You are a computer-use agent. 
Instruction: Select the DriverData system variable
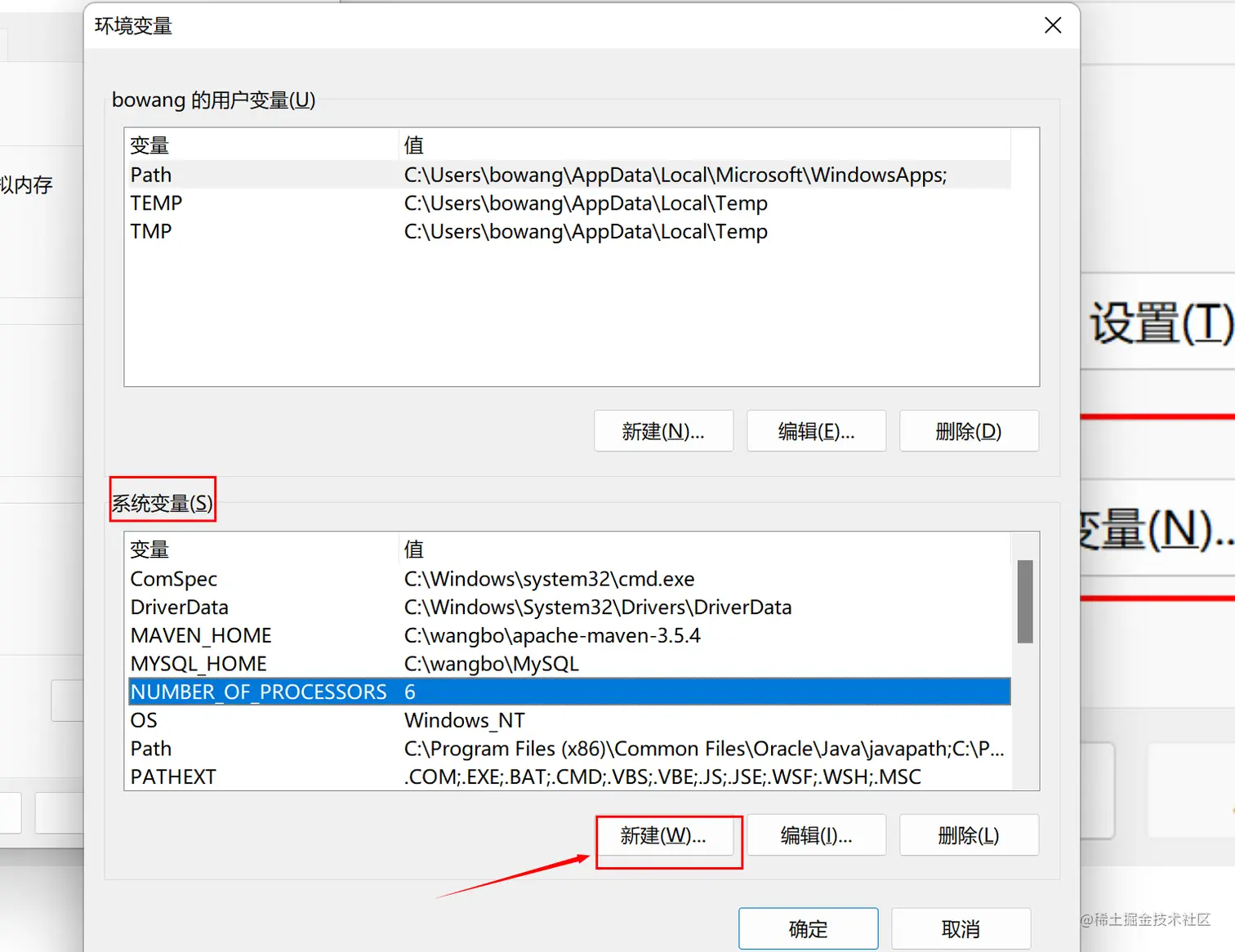point(569,607)
